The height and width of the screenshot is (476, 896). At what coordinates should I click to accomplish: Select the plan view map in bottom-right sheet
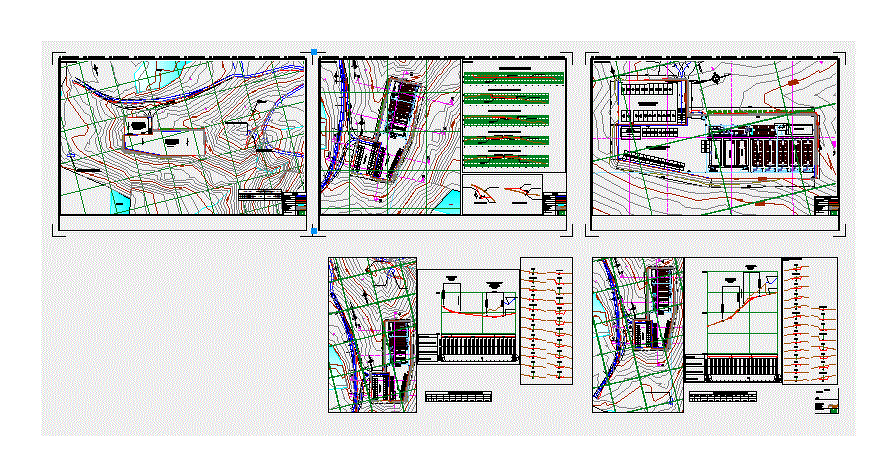pyautogui.click(x=638, y=335)
